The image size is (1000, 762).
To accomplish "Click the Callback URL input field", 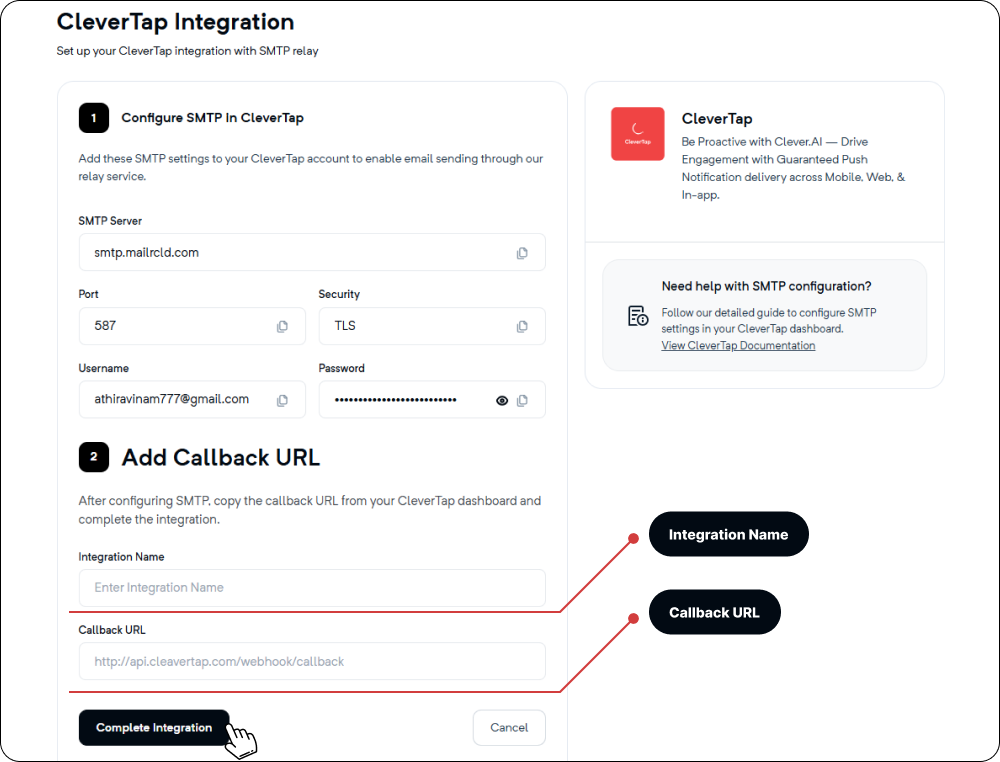I will click(x=312, y=661).
